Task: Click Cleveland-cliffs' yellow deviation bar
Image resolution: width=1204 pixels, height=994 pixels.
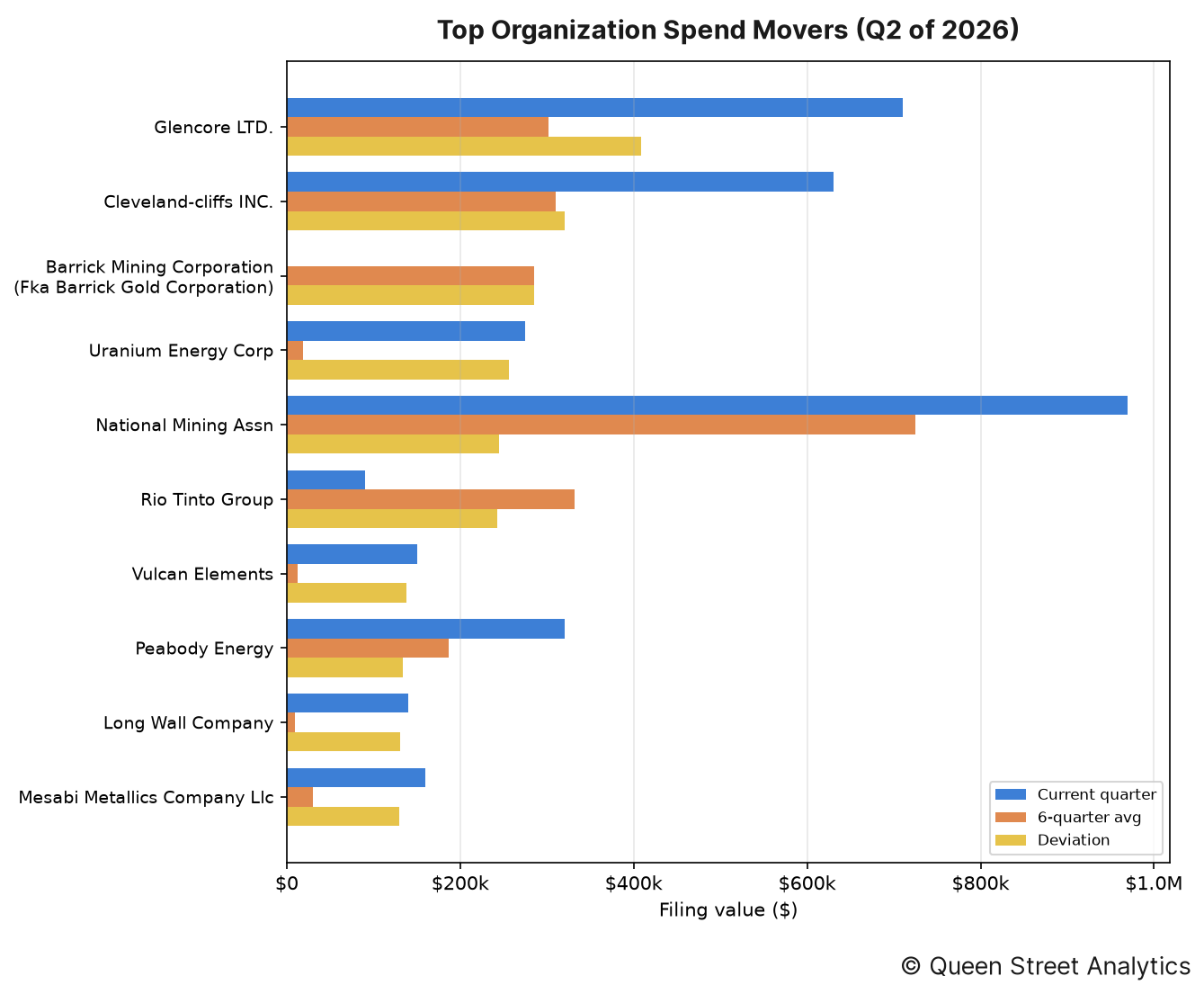Action: (426, 220)
